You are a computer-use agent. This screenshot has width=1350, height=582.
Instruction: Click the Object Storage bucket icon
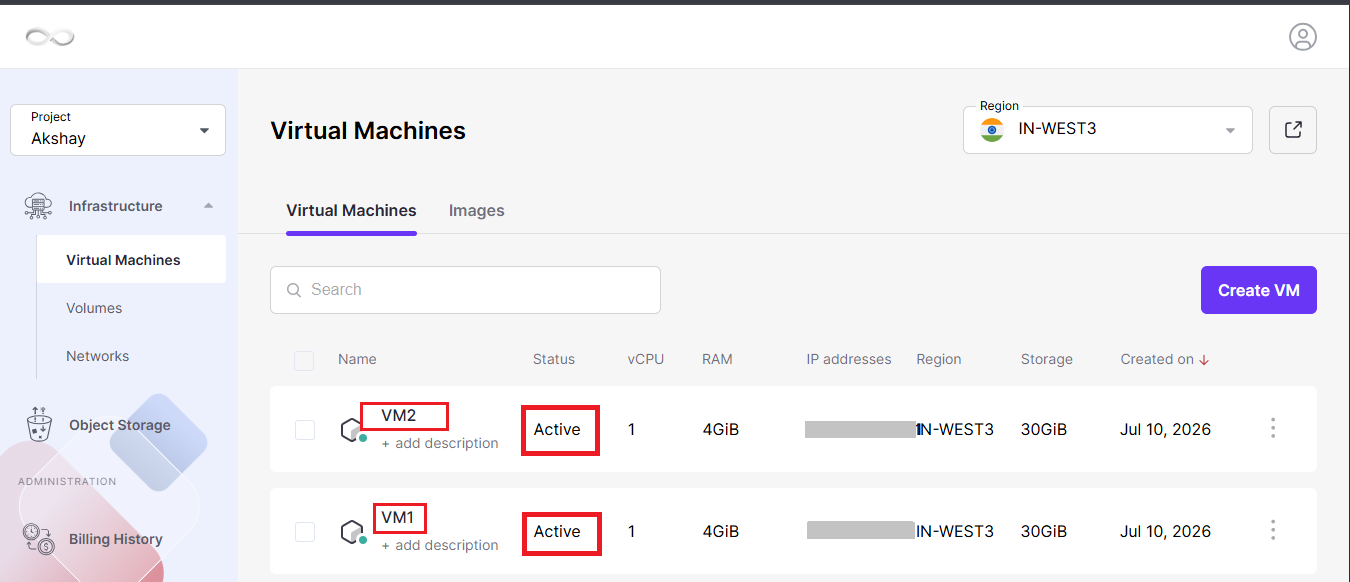click(38, 424)
